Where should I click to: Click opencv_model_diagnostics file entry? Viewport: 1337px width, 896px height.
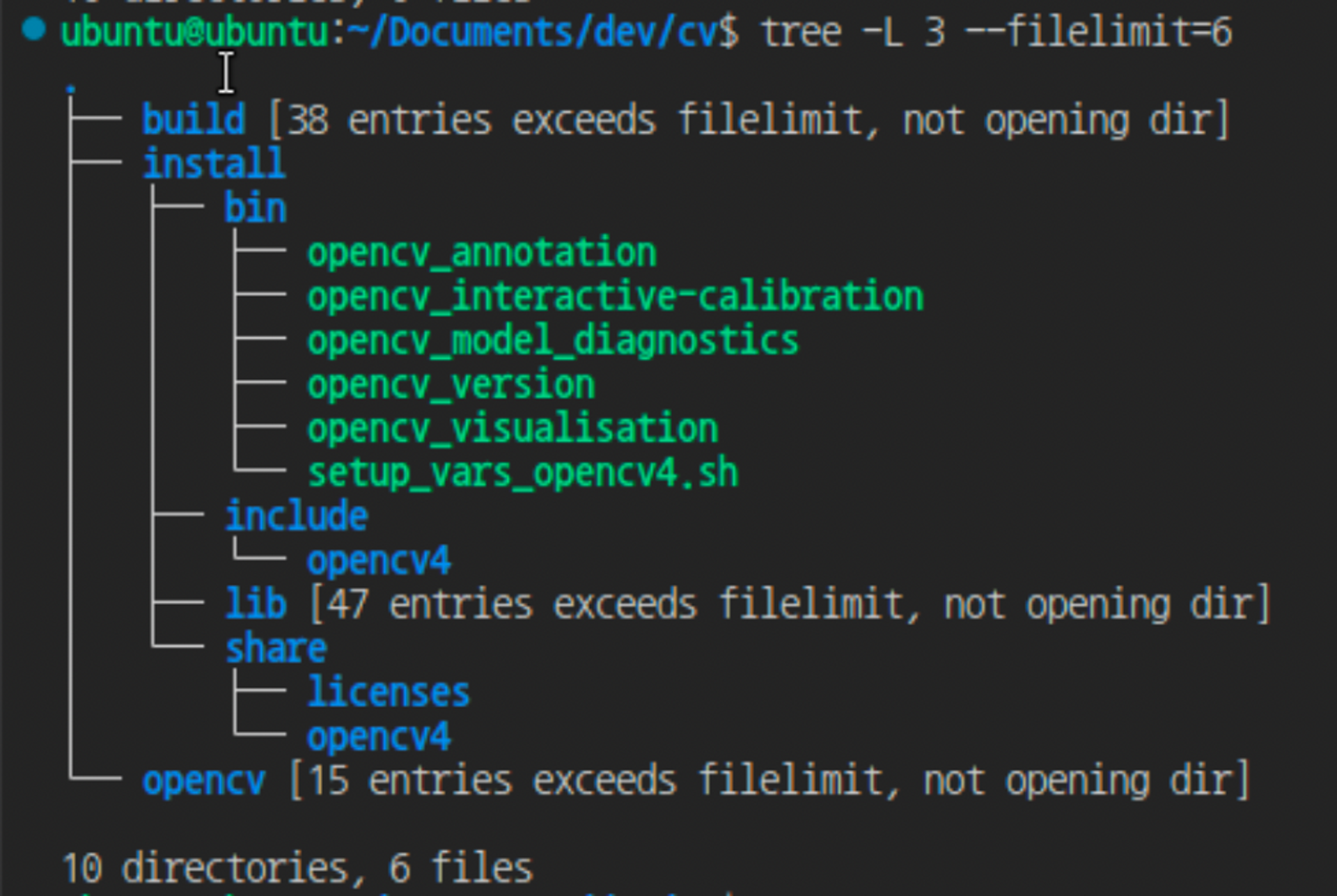click(x=553, y=340)
